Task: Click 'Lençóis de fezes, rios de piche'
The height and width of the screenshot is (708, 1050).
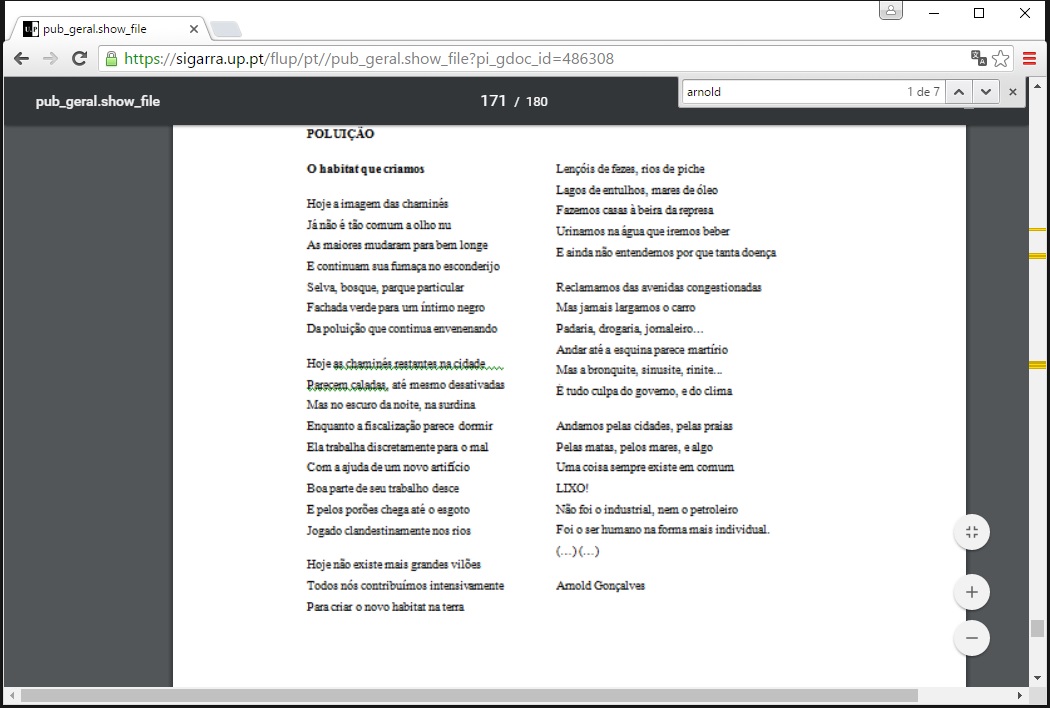Action: (630, 169)
